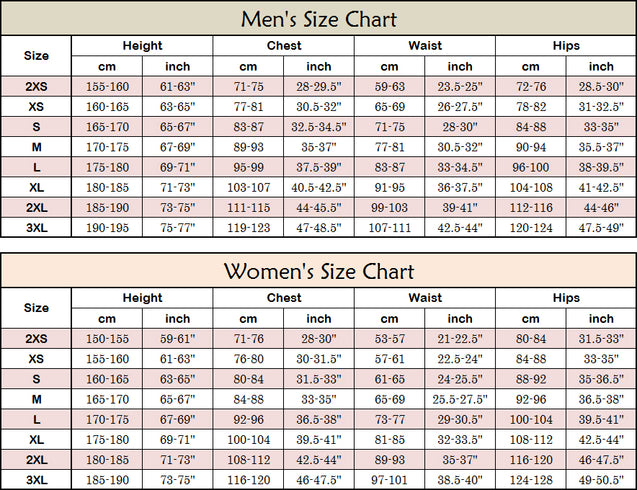Click the "Men's Size Chart" title

click(318, 19)
